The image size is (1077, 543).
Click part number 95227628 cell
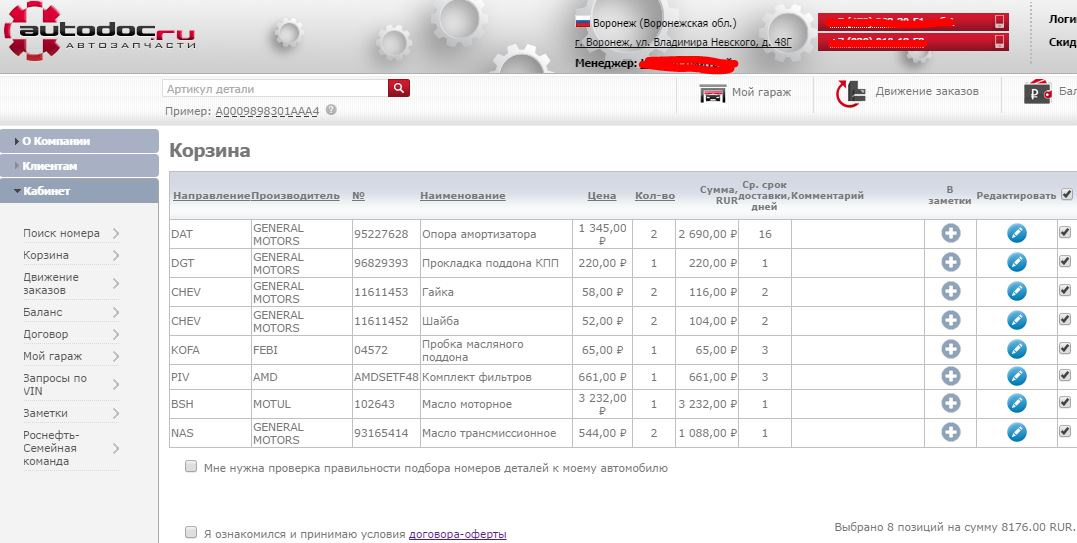pos(386,234)
